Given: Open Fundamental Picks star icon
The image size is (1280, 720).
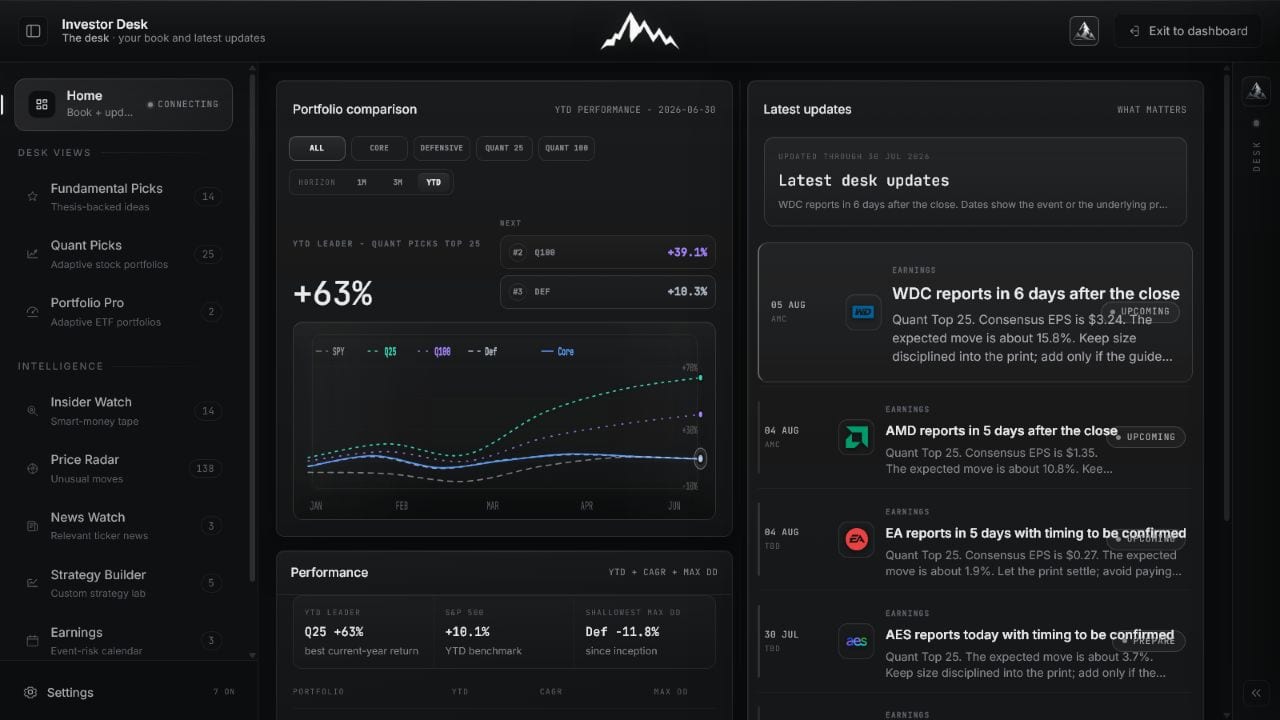Looking at the screenshot, I should coord(33,197).
